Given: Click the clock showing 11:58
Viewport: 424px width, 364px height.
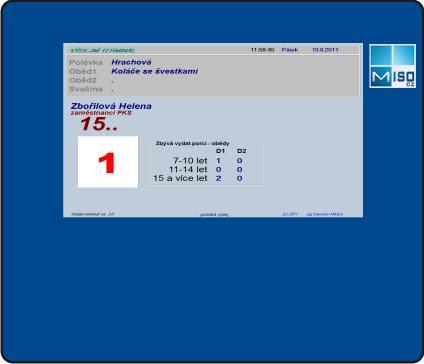Looking at the screenshot, I should click(x=262, y=50).
